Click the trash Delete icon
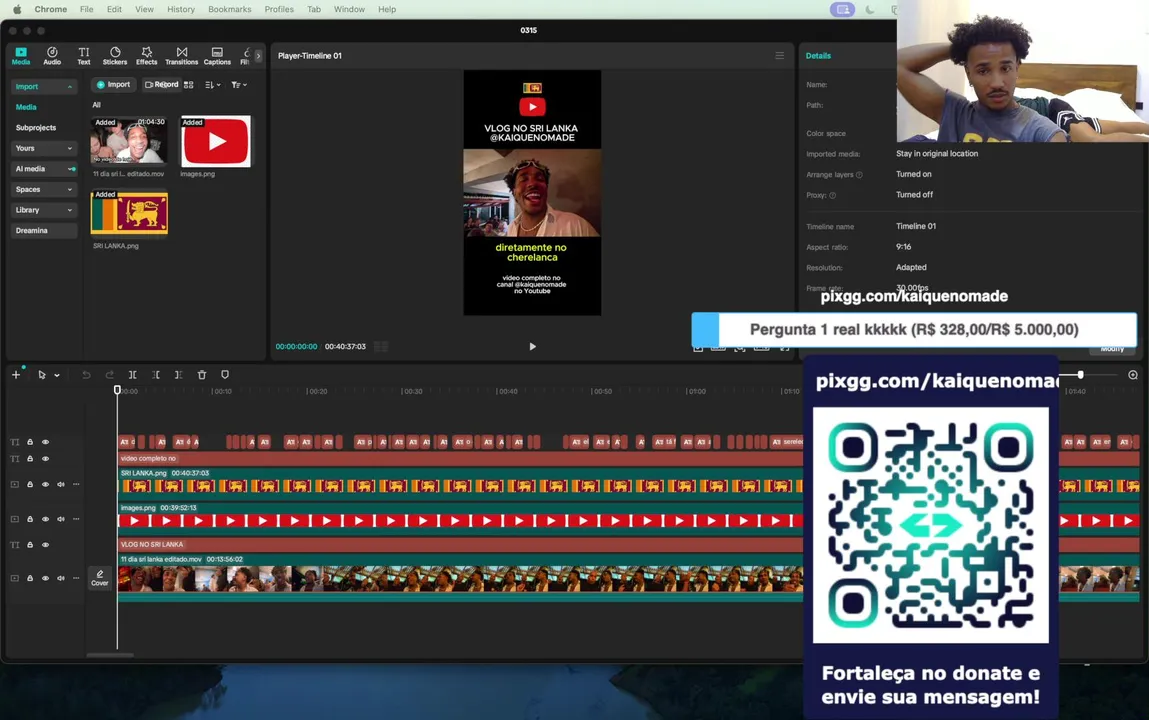 click(202, 374)
